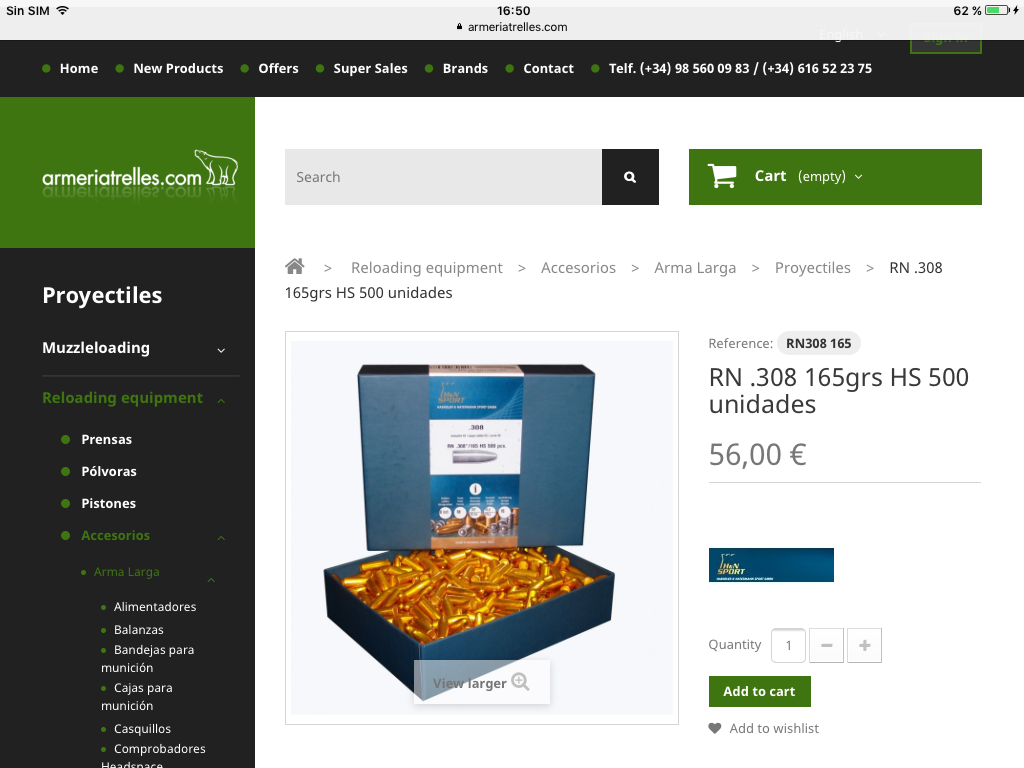This screenshot has width=1024, height=768.
Task: Click the Add to cart button
Action: 760,692
